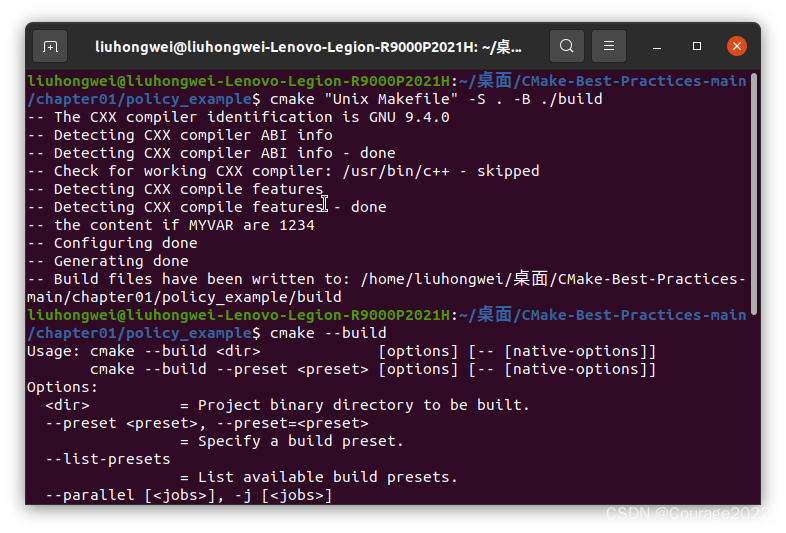
Task: Click the terminal title bar text
Action: pos(308,47)
